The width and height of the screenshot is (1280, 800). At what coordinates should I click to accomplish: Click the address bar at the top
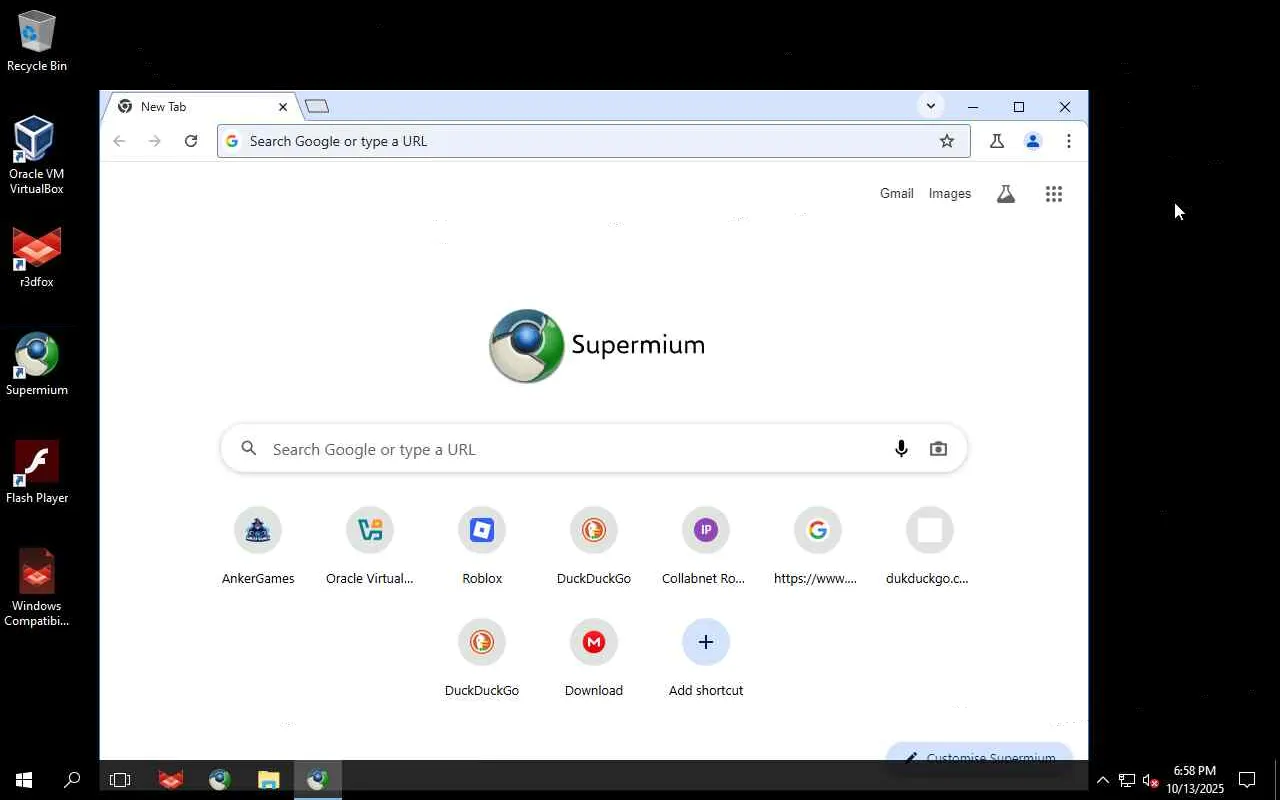[x=593, y=141]
